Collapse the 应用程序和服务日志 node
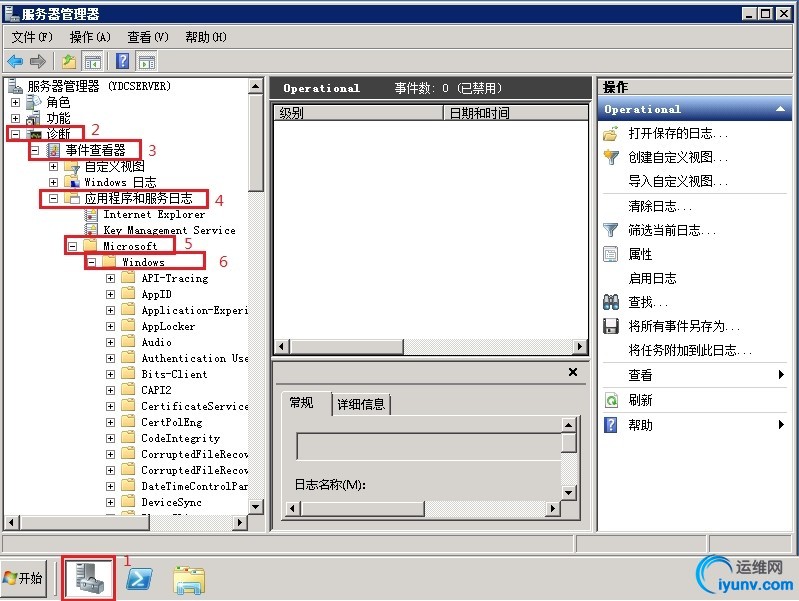This screenshot has width=799, height=601. (54, 198)
